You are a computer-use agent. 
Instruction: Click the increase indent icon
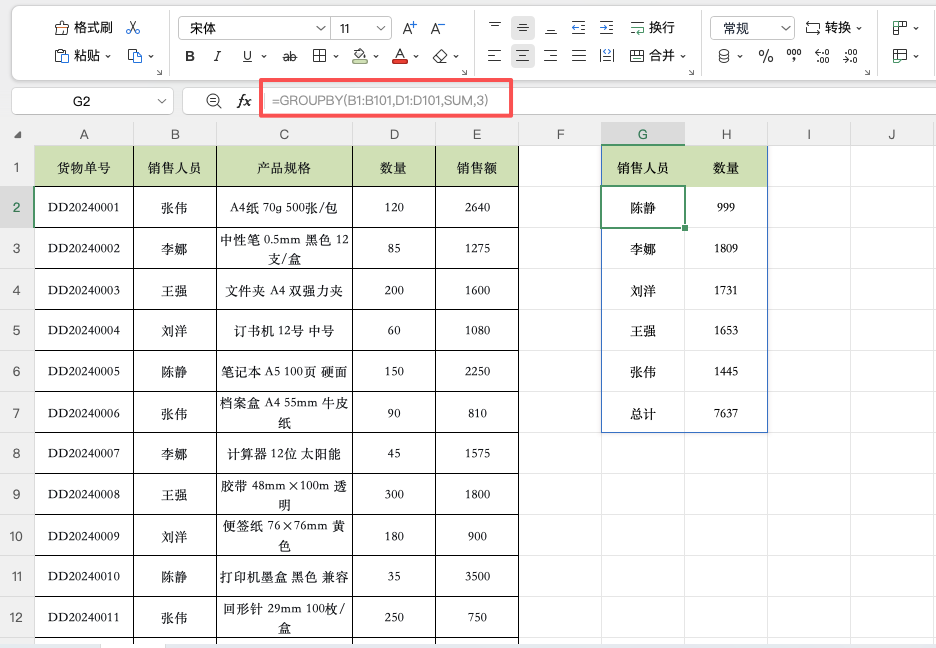click(x=606, y=27)
